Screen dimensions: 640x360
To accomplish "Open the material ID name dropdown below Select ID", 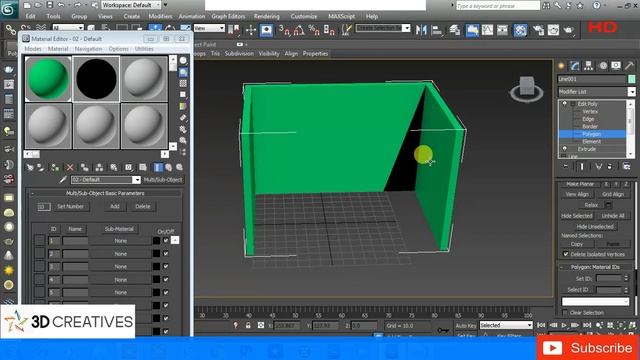I will (x=596, y=302).
